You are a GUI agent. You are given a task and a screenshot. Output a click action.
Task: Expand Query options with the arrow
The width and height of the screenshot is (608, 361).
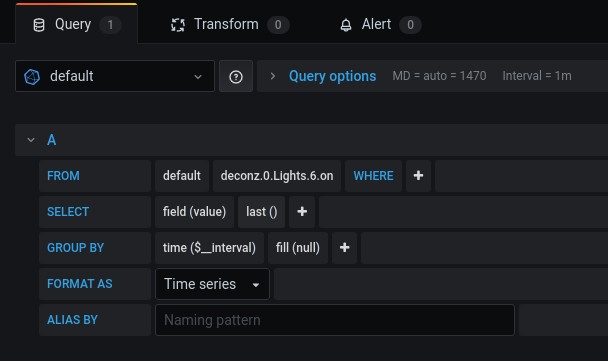pyautogui.click(x=273, y=76)
